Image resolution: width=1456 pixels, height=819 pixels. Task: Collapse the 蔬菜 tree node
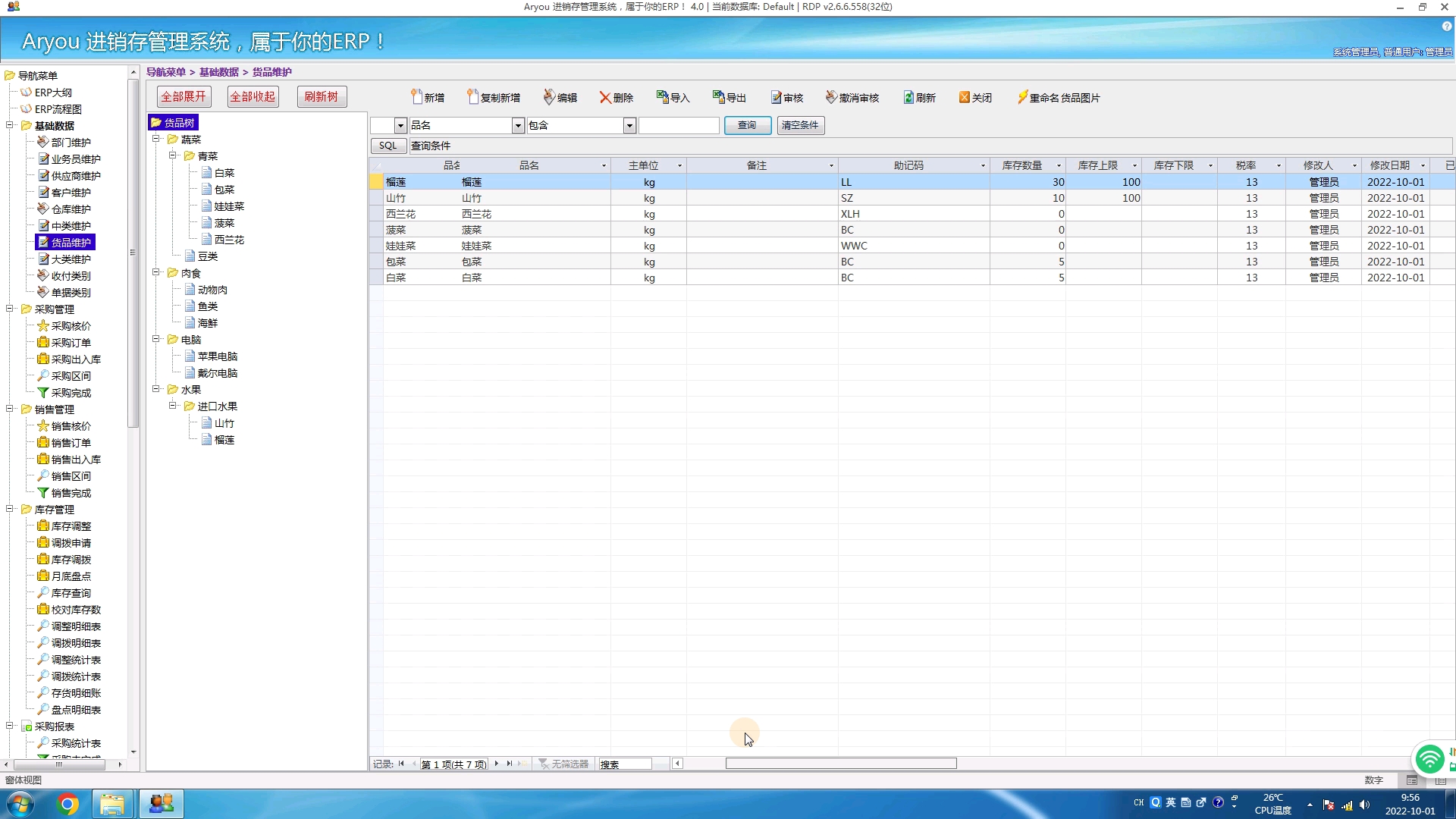(156, 139)
